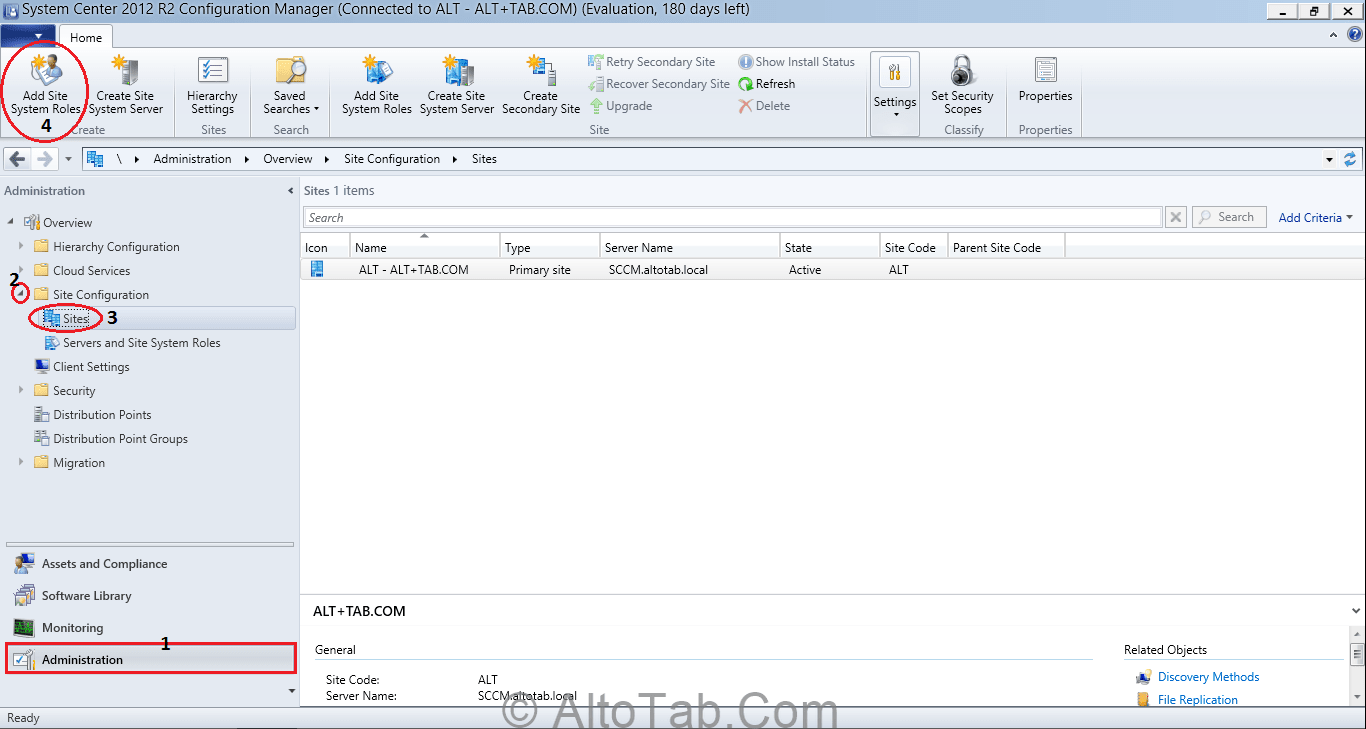Sort by the Name column header

425,247
